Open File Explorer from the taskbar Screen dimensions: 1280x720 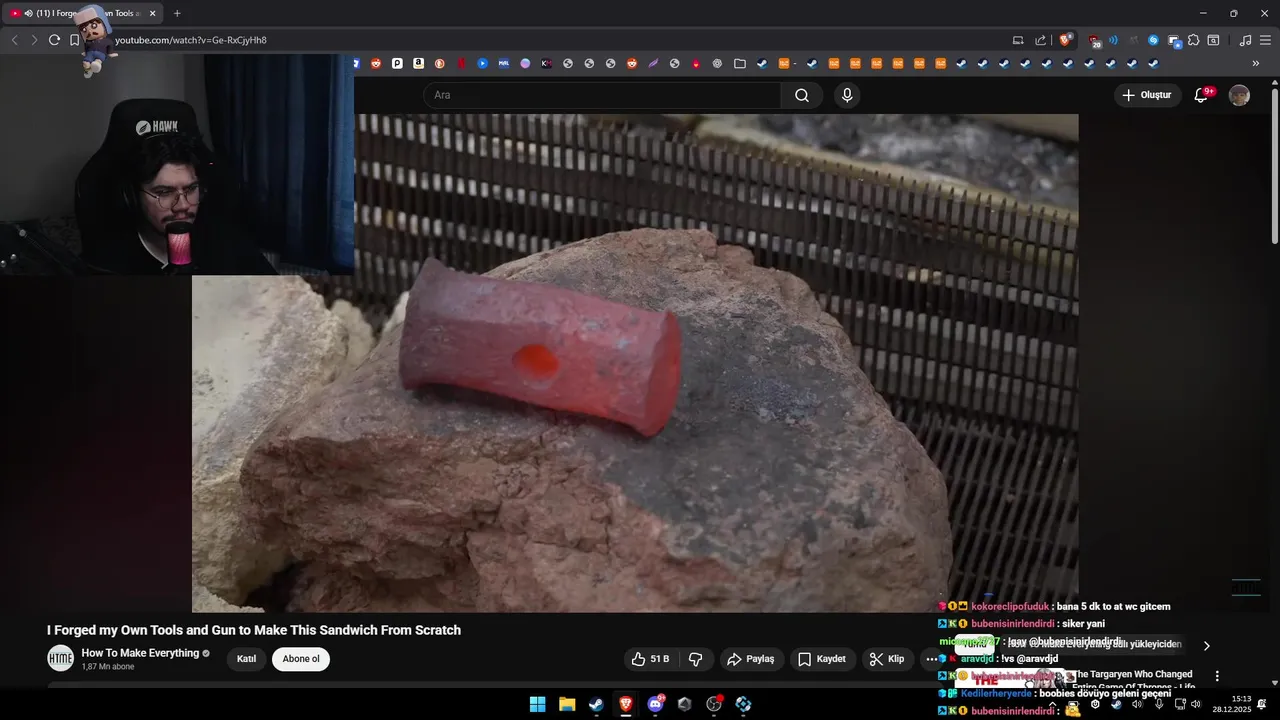(567, 704)
